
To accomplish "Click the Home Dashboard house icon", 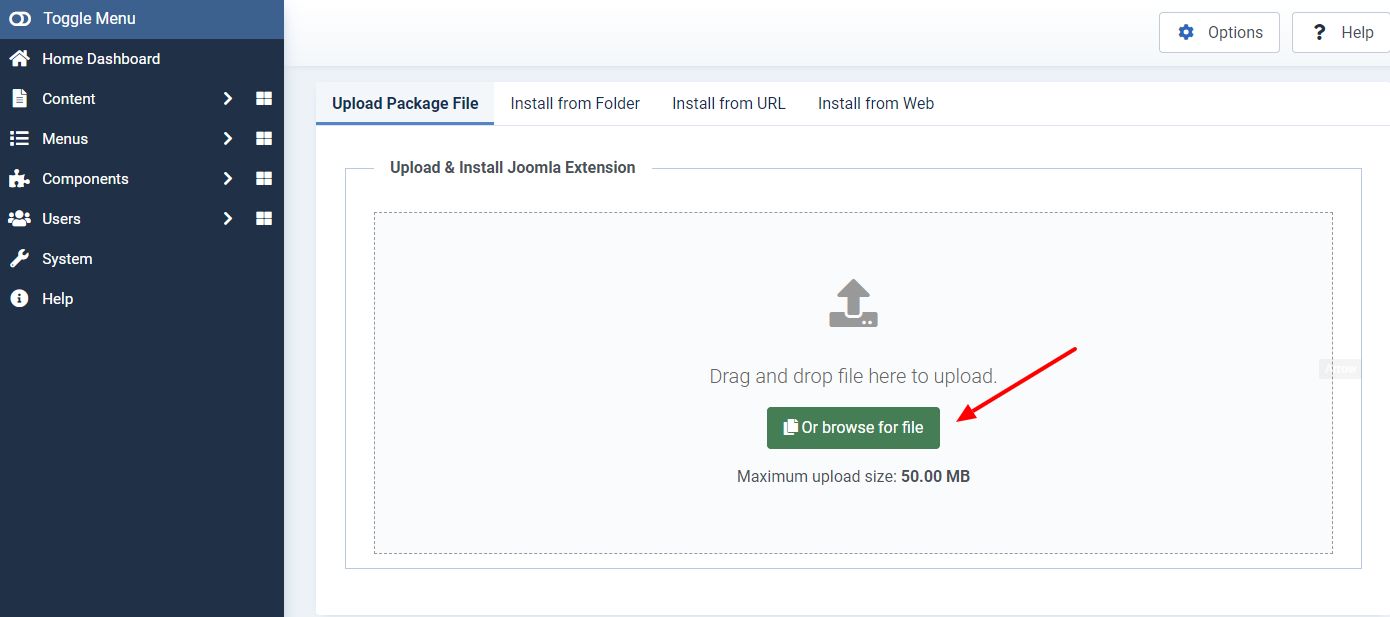I will tap(19, 59).
